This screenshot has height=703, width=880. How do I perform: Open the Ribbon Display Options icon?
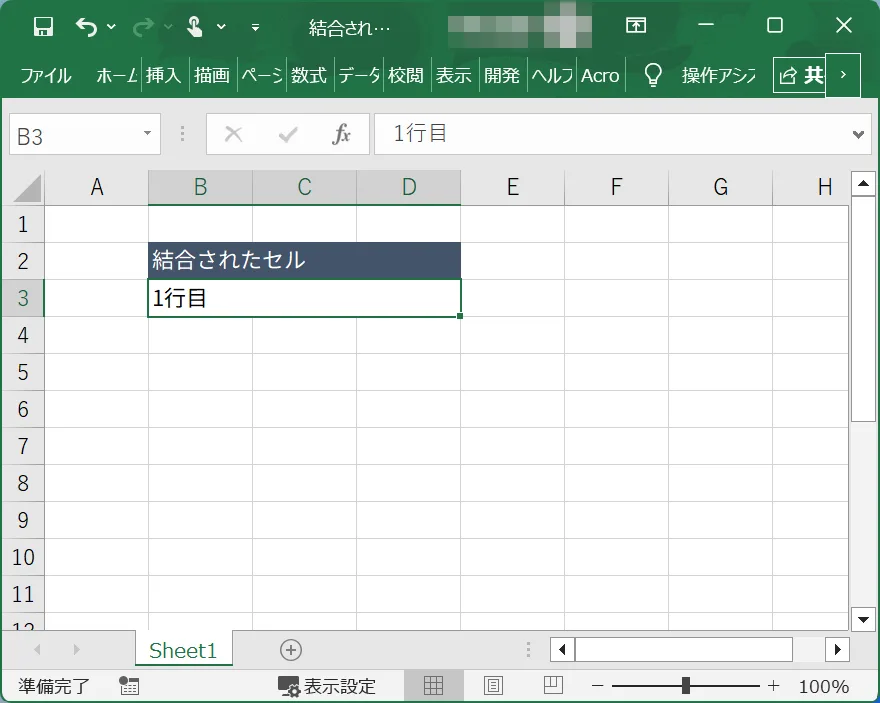pos(635,27)
